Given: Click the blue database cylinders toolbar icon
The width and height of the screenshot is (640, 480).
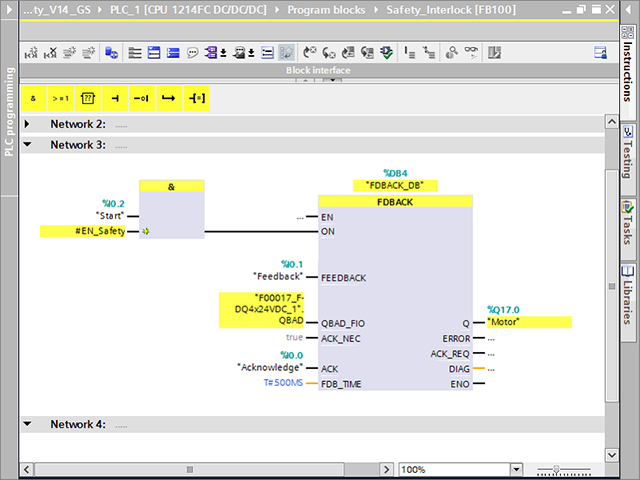Looking at the screenshot, I should (111, 53).
